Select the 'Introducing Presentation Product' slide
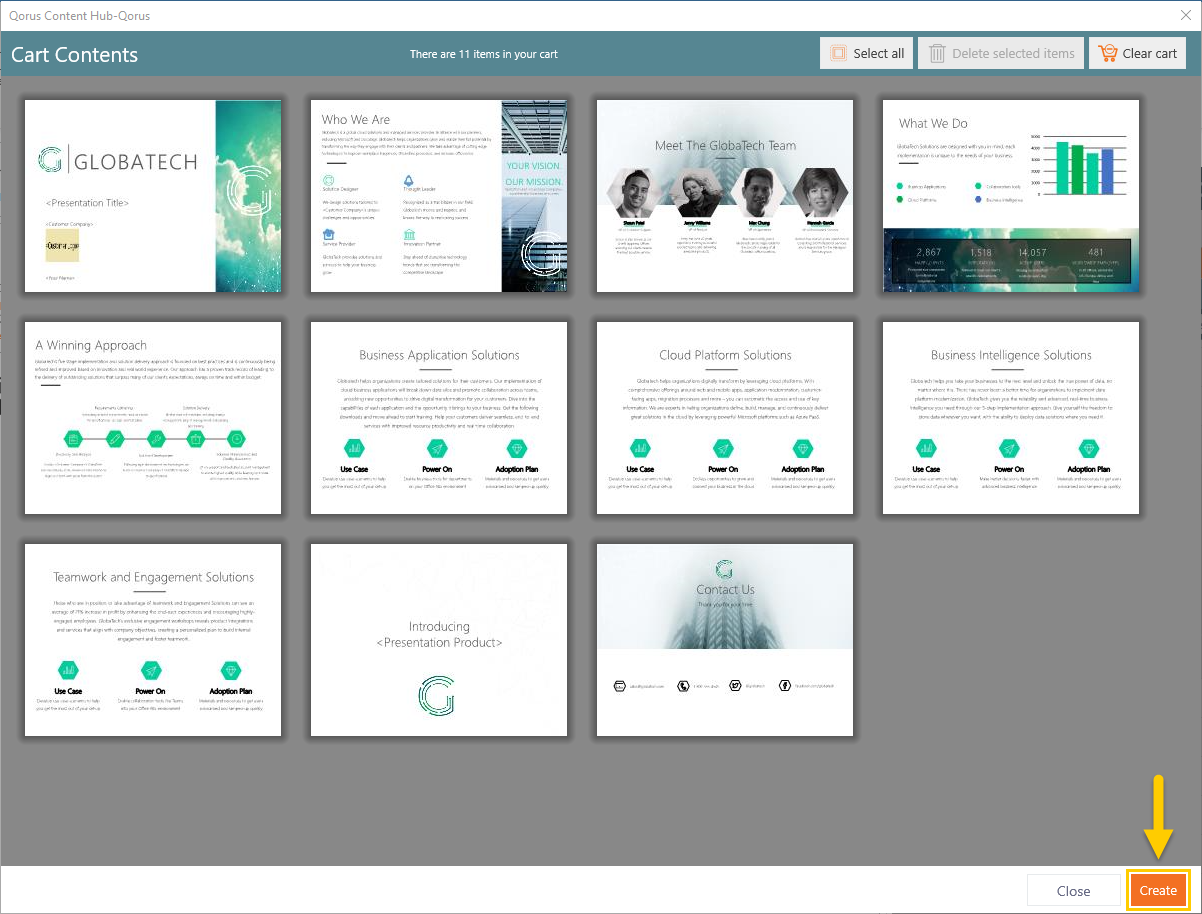1202x914 pixels. click(438, 640)
